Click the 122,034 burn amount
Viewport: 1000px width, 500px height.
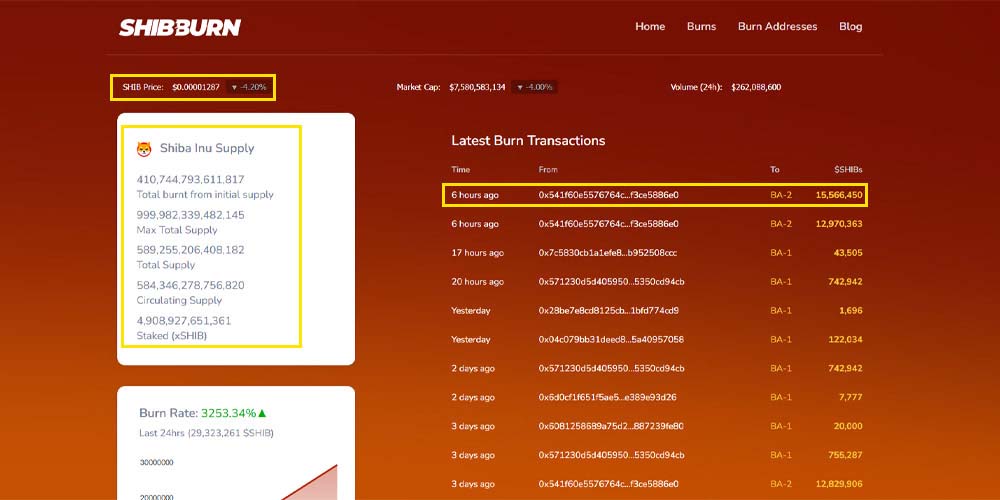[x=846, y=339]
